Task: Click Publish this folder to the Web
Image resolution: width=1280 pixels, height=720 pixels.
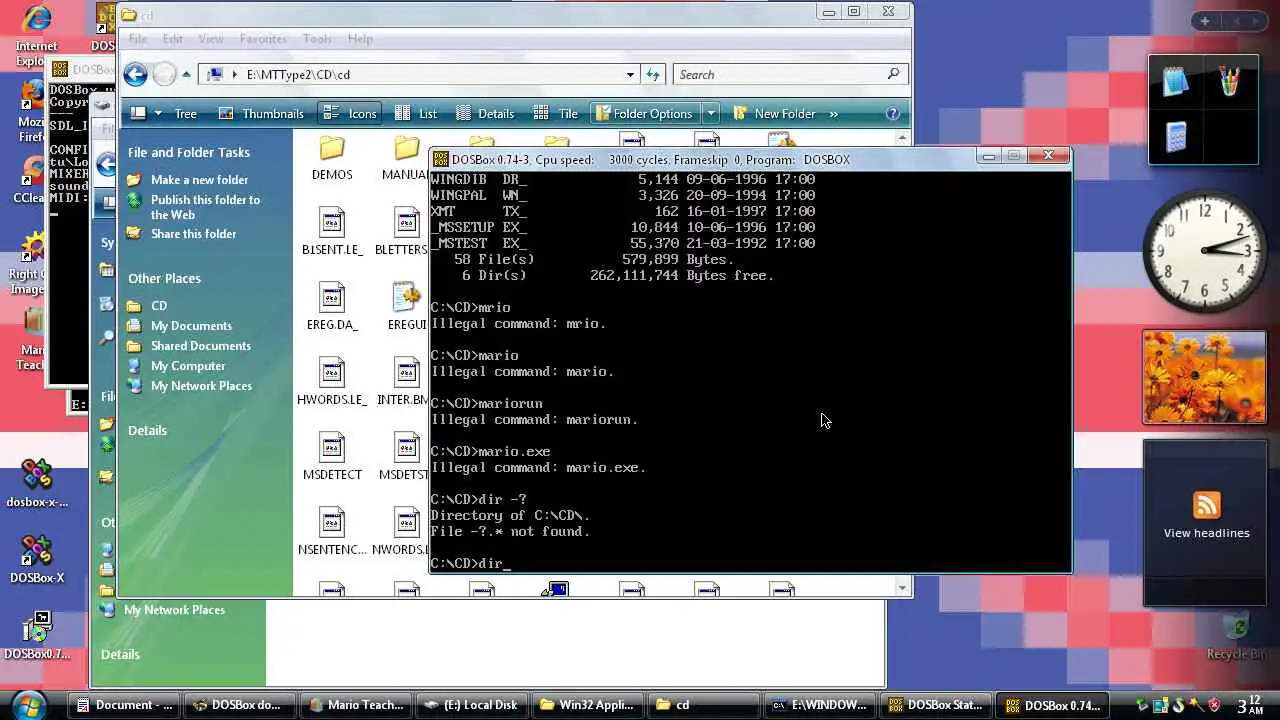Action: point(205,207)
